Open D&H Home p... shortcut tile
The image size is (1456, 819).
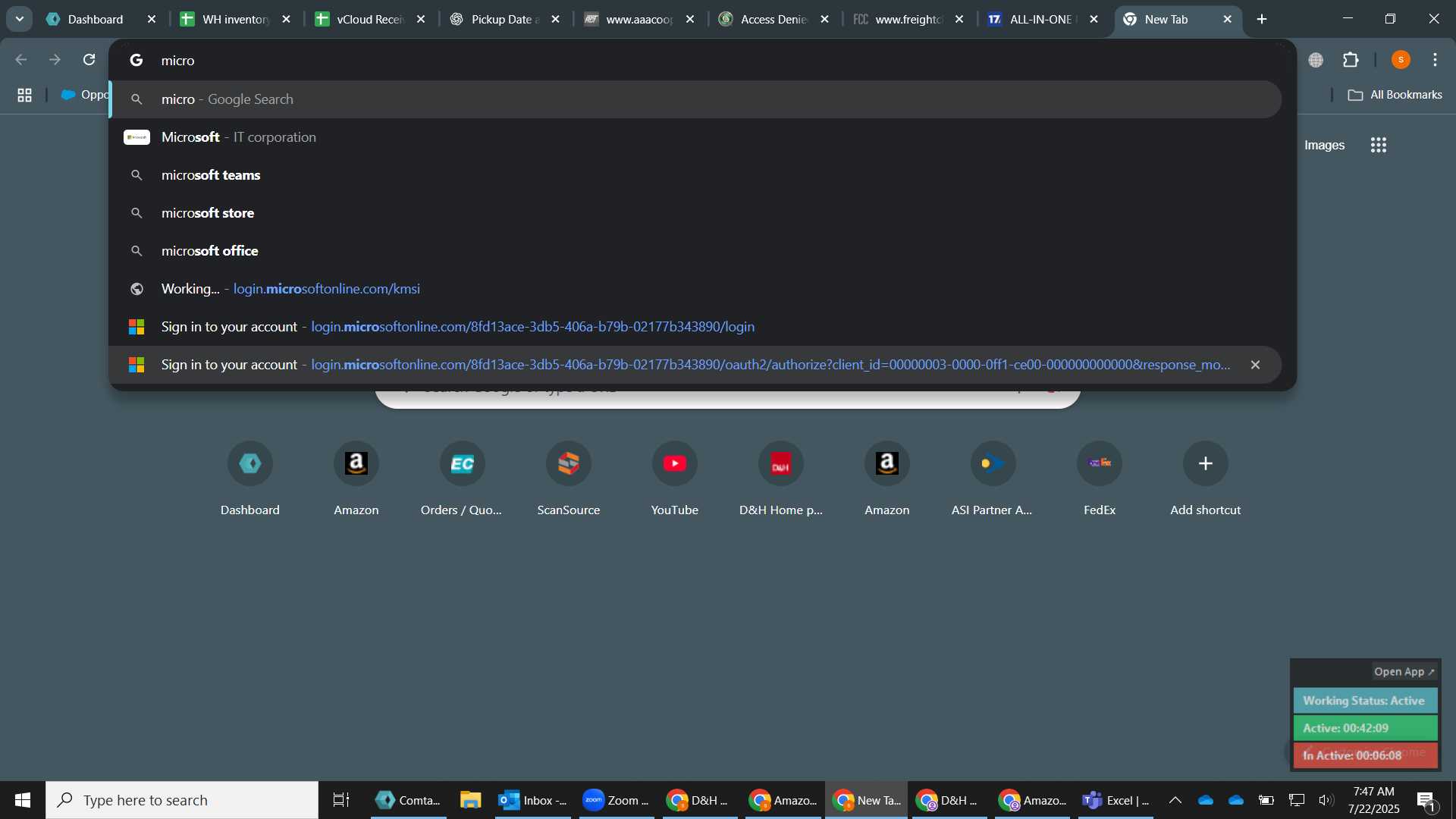tap(781, 479)
